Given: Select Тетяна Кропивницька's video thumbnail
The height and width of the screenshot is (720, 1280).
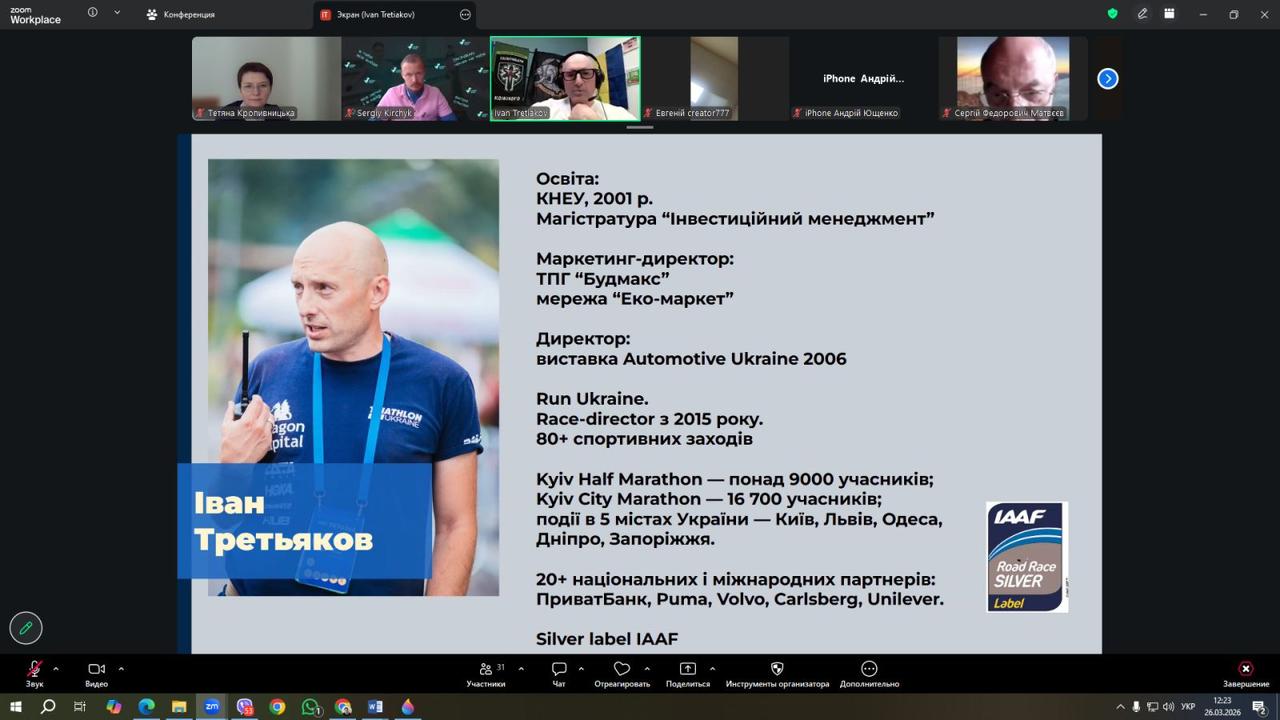Looking at the screenshot, I should pyautogui.click(x=266, y=79).
